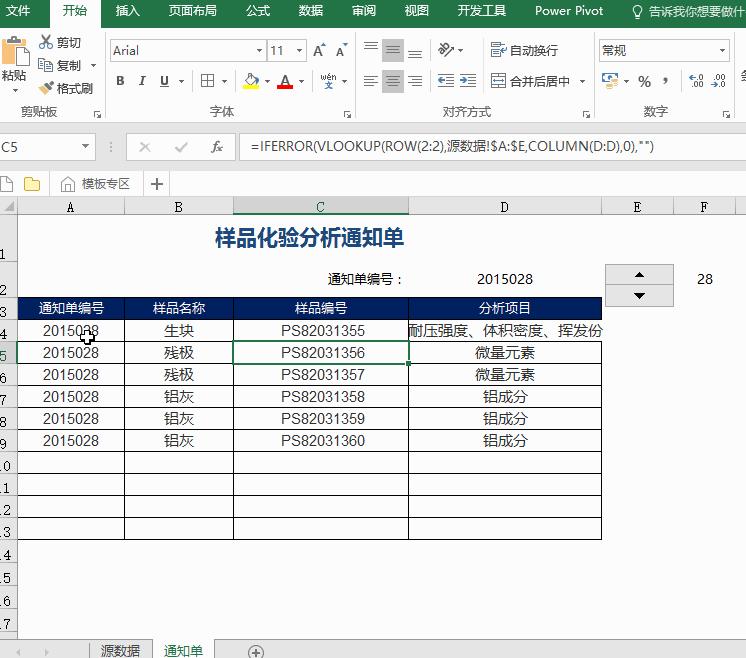Apply red font color A
The width and height of the screenshot is (746, 658).
click(285, 81)
